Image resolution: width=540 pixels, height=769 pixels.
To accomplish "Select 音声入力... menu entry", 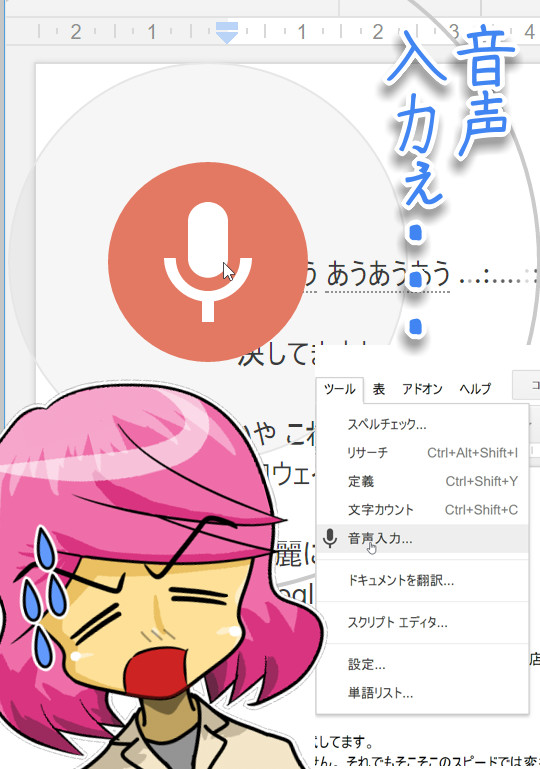I will coord(422,538).
